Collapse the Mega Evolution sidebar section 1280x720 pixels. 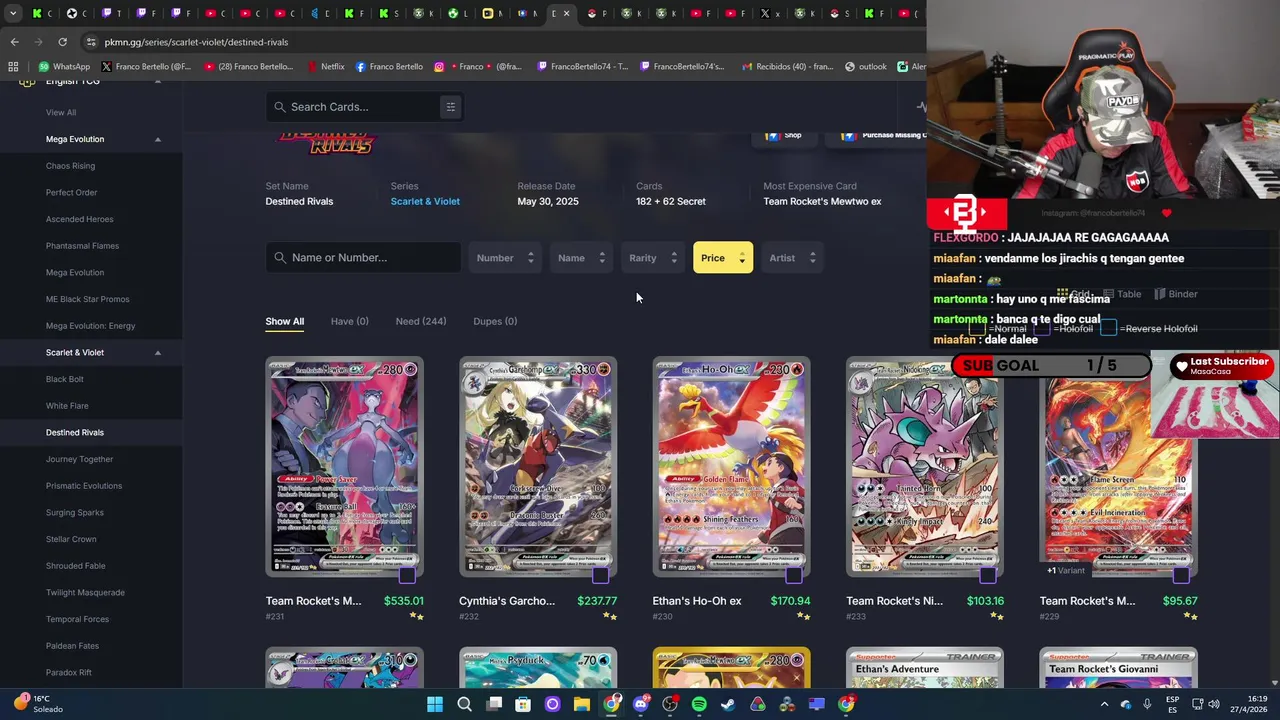[157, 139]
